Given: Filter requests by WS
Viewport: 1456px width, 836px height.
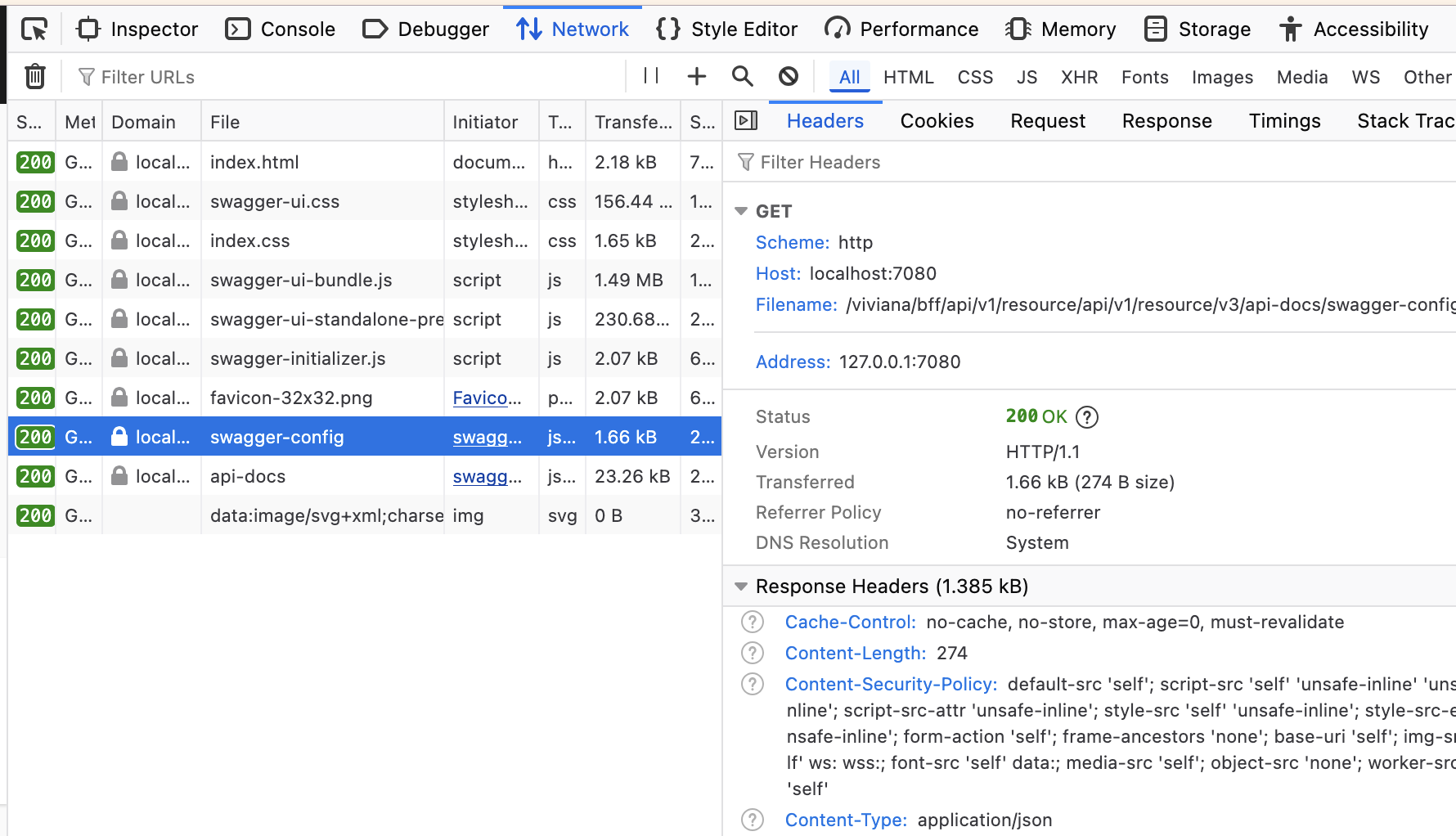Looking at the screenshot, I should [x=1365, y=77].
